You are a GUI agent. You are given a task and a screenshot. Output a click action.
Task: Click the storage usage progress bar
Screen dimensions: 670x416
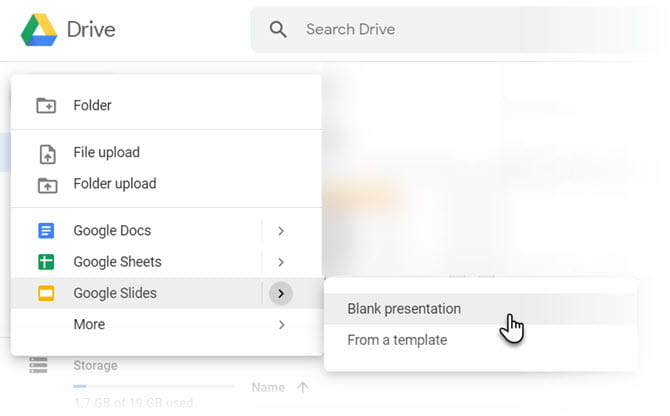click(x=153, y=386)
